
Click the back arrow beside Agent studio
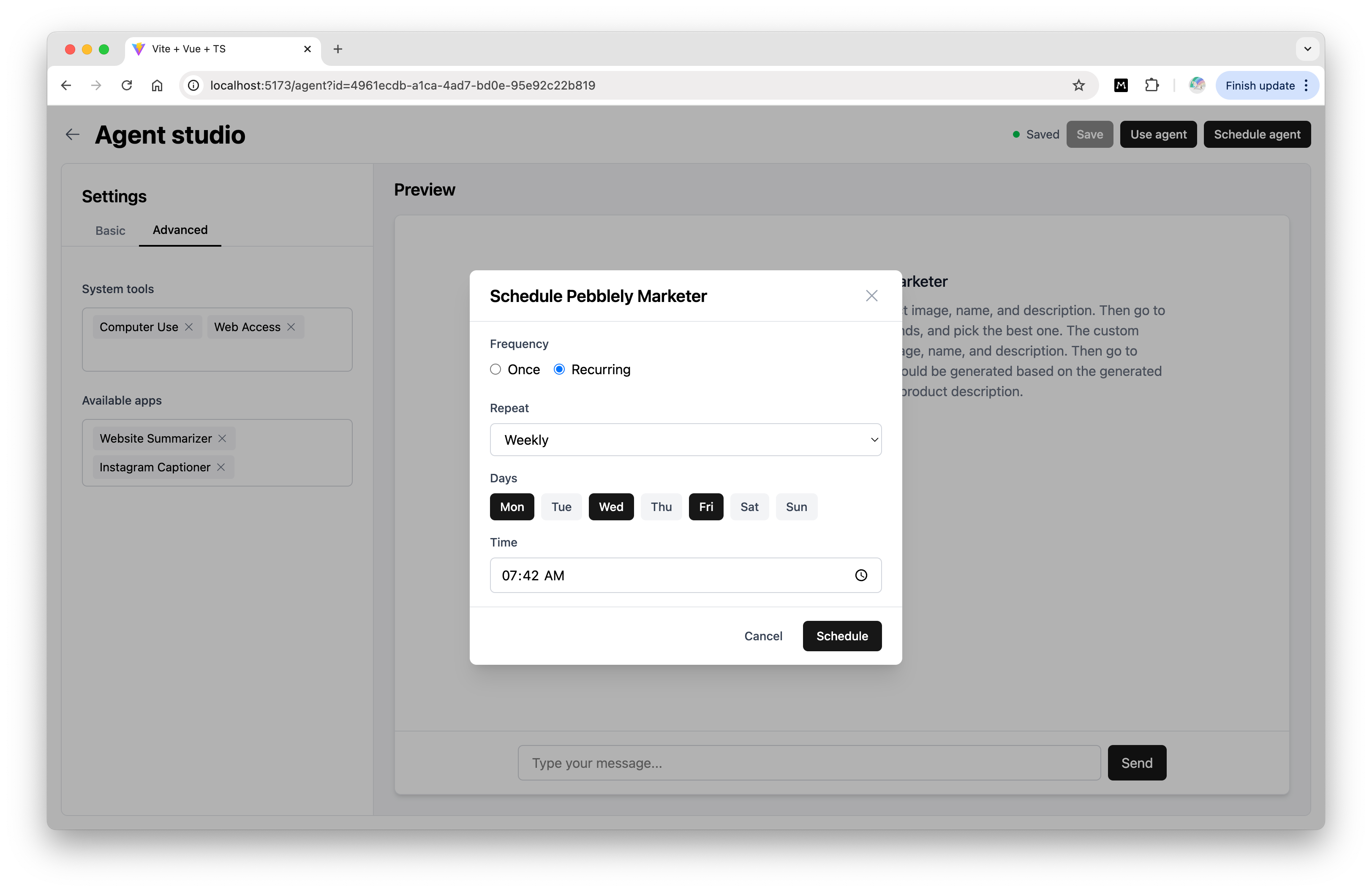[x=72, y=134]
